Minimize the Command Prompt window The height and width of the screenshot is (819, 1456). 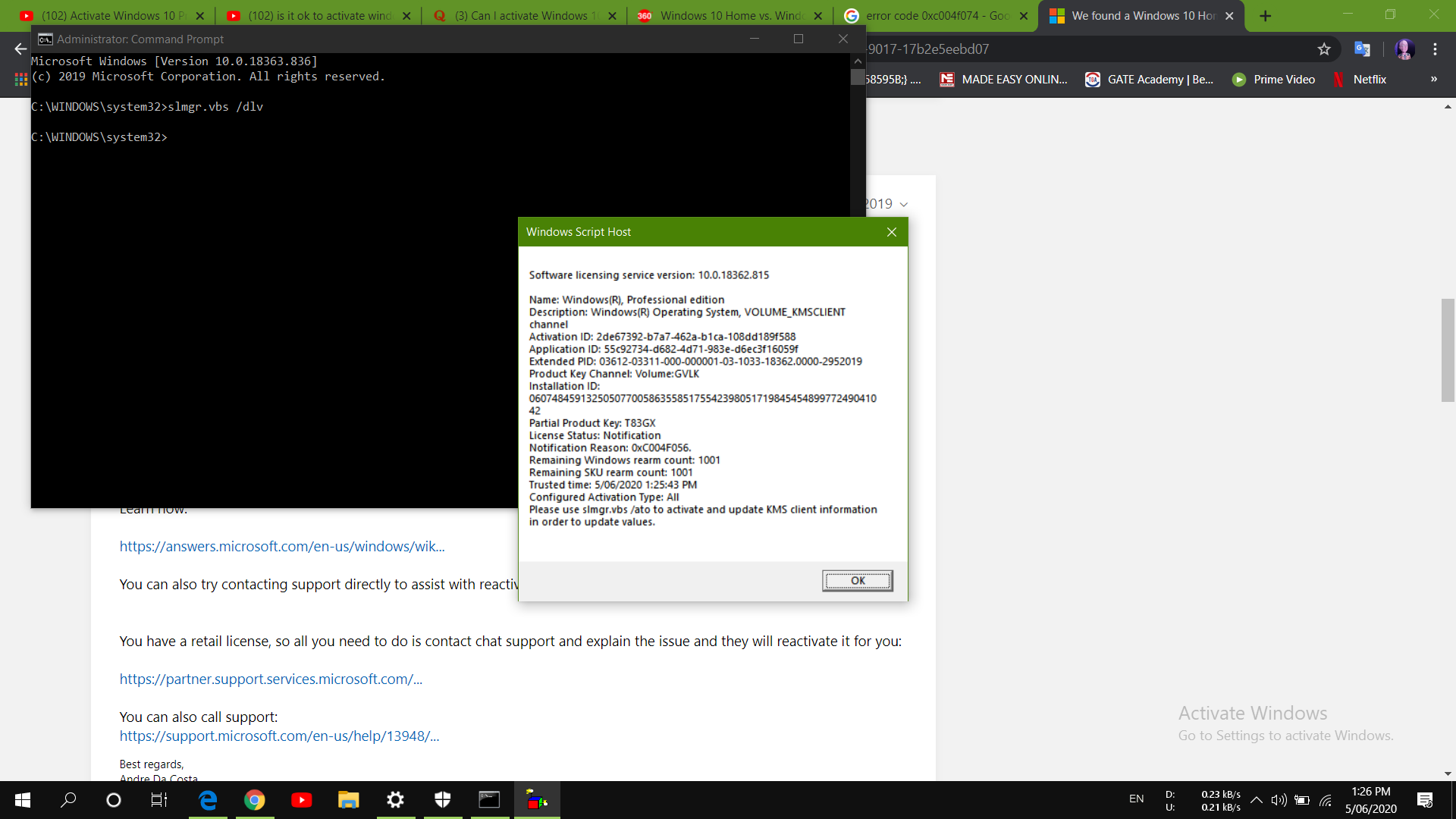click(755, 39)
